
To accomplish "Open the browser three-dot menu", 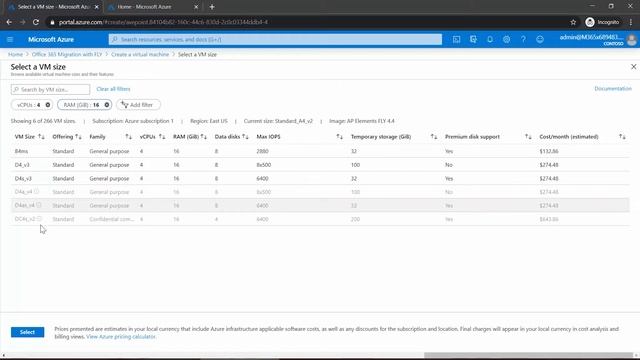I will (x=631, y=22).
